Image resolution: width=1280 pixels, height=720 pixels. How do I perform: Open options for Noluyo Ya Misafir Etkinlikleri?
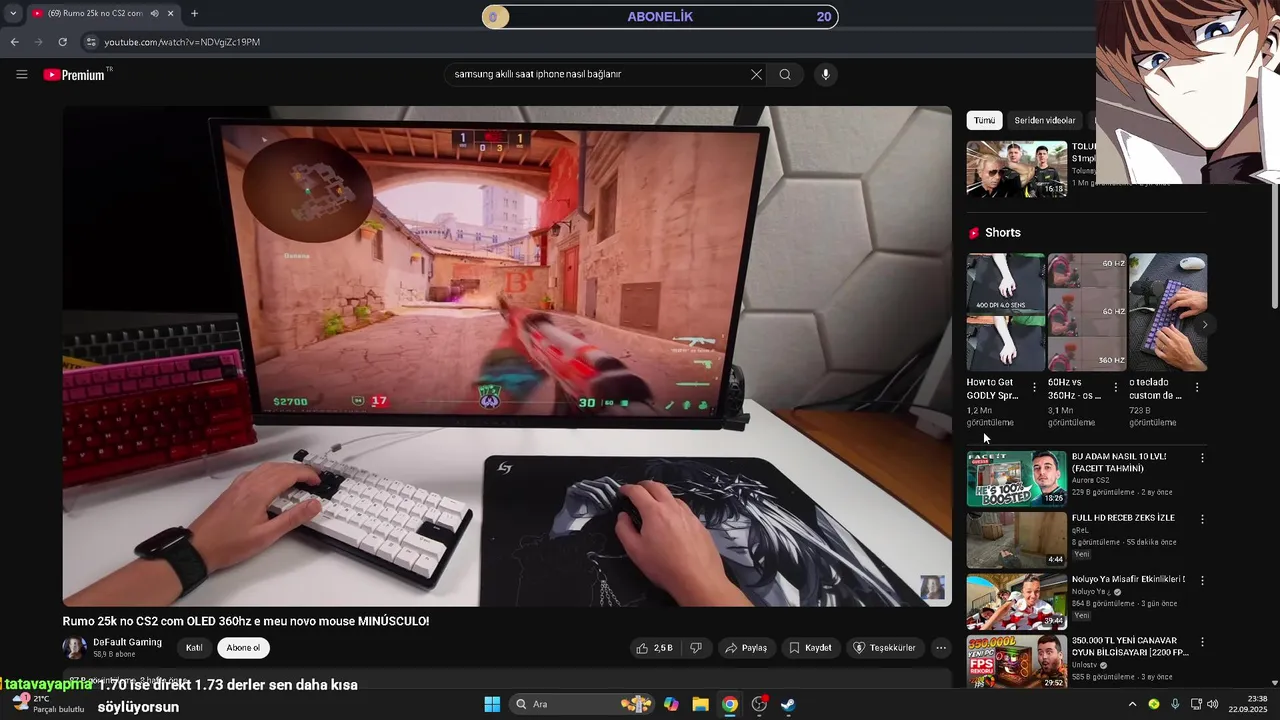pyautogui.click(x=1202, y=580)
